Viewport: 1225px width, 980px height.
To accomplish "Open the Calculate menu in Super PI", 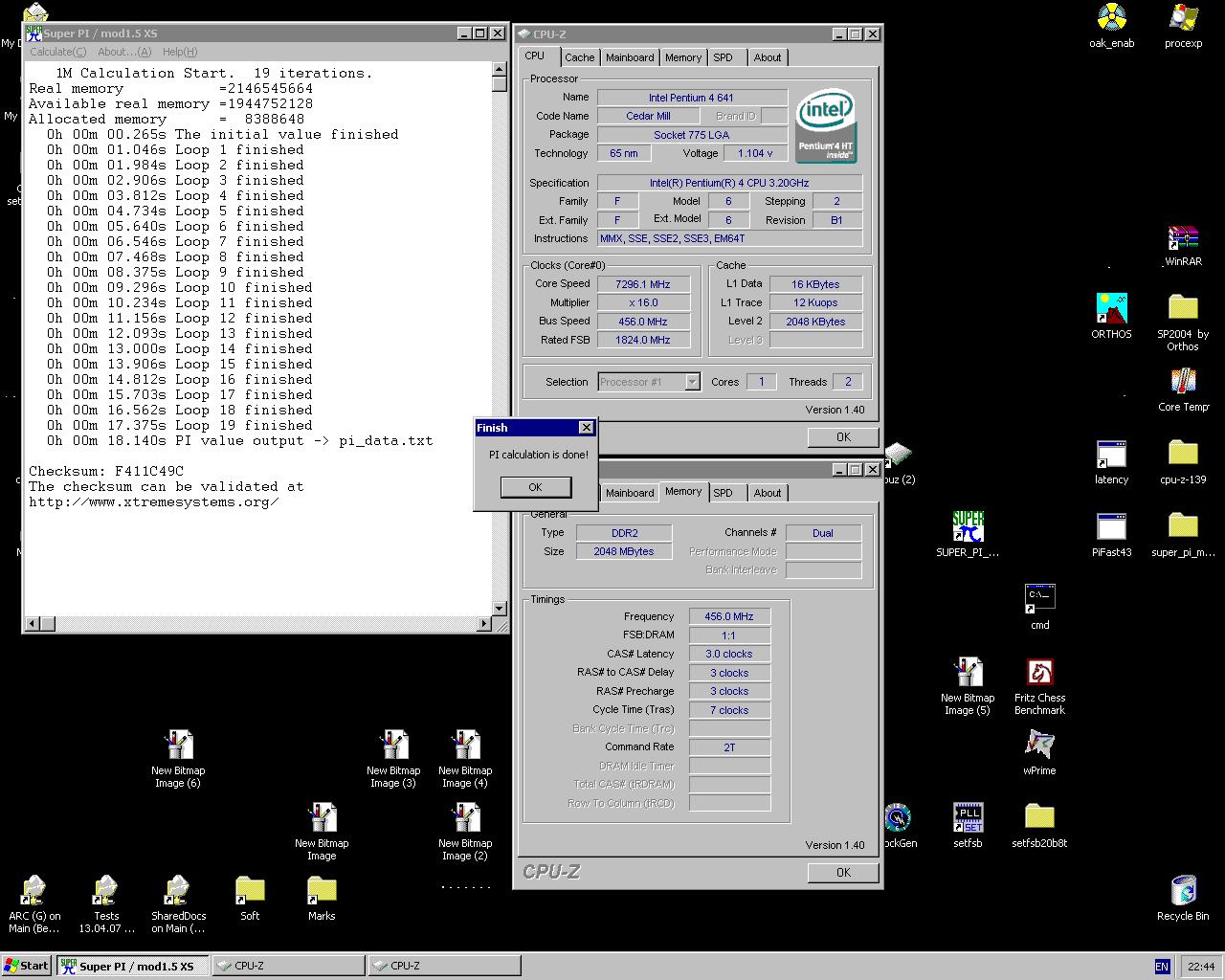I will click(57, 52).
